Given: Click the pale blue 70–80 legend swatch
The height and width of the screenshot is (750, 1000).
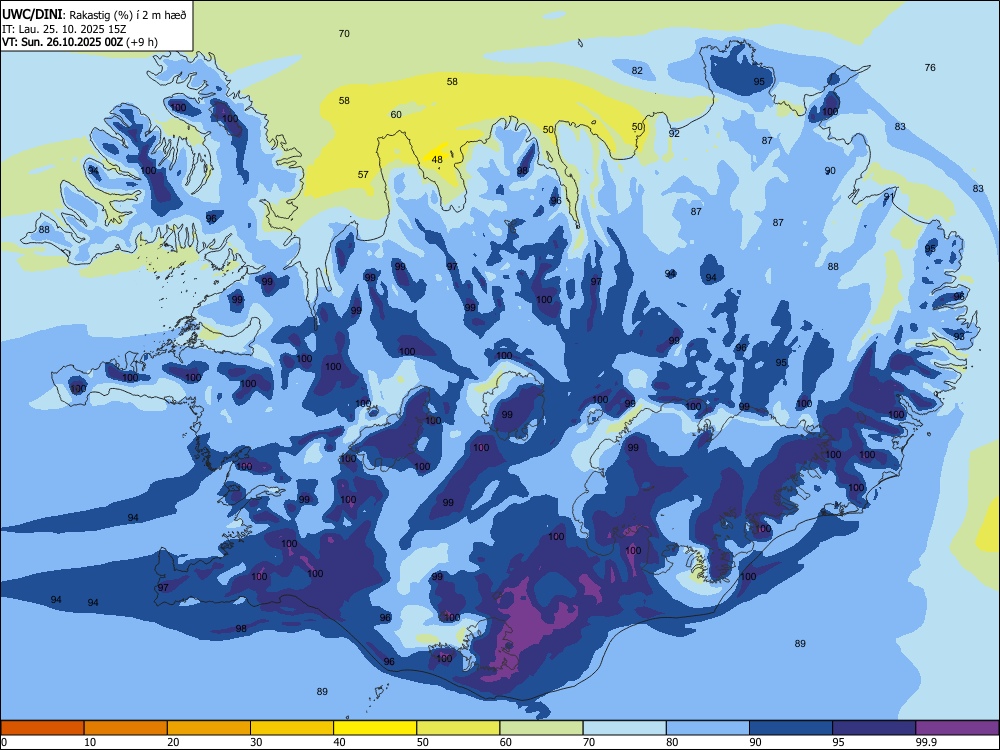Looking at the screenshot, I should click(x=624, y=728).
